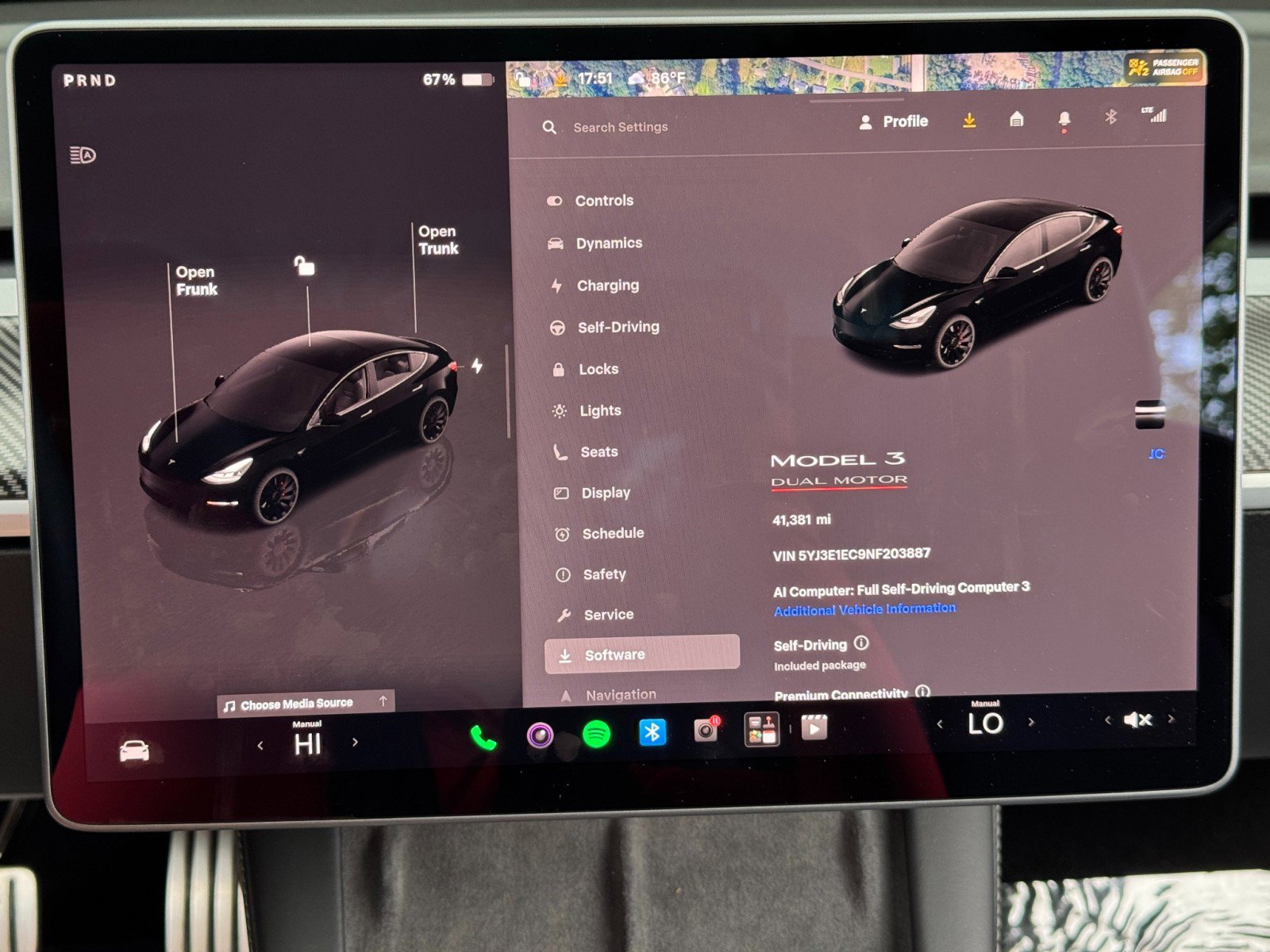Tap the paint color swatch beside the car
The image size is (1270, 952).
[x=1150, y=415]
